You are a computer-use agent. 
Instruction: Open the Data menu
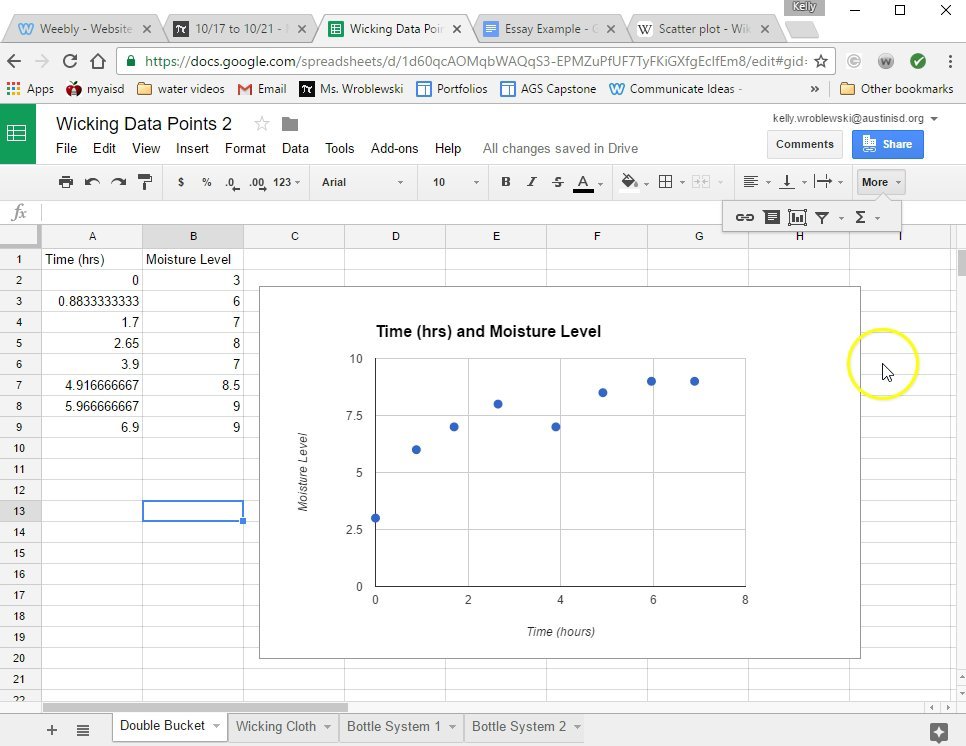click(295, 148)
